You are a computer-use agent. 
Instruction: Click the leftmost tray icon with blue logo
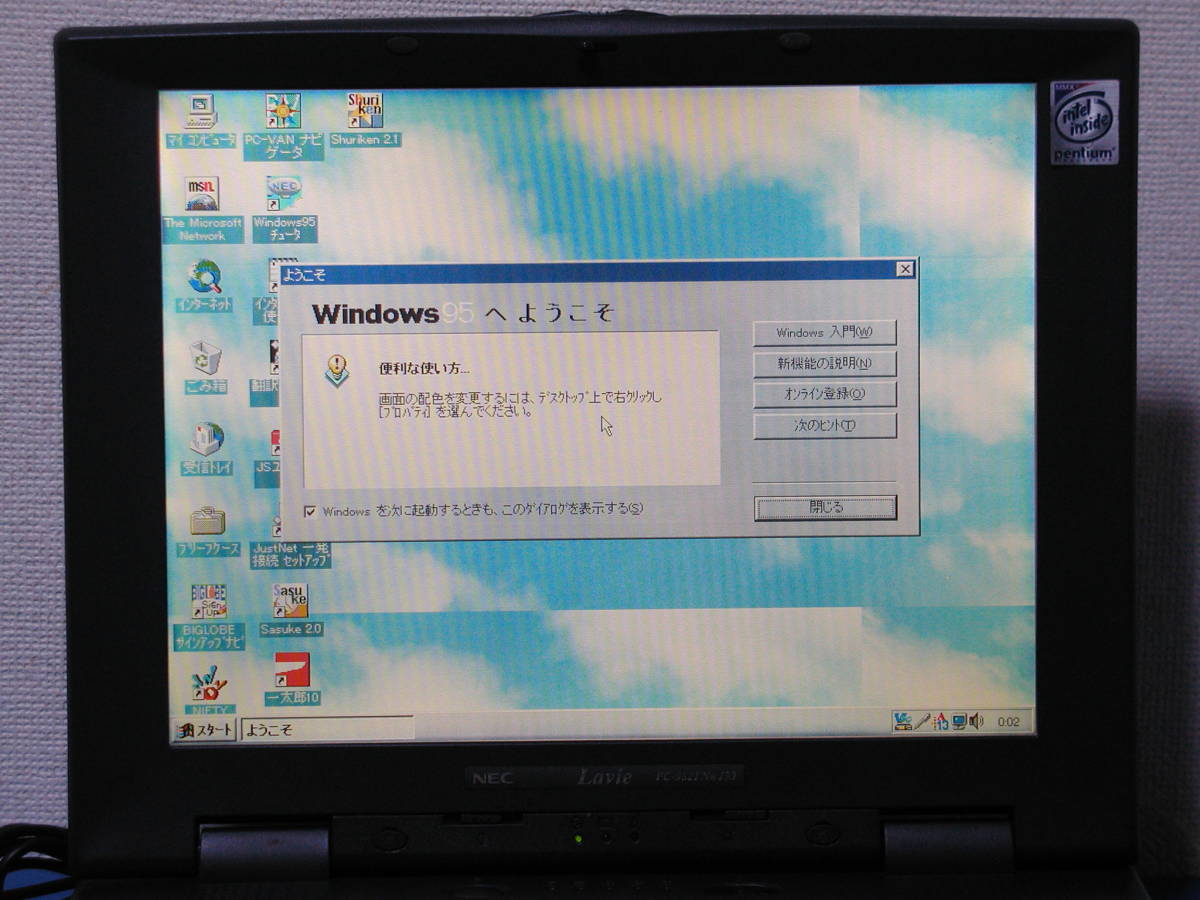pyautogui.click(x=903, y=721)
